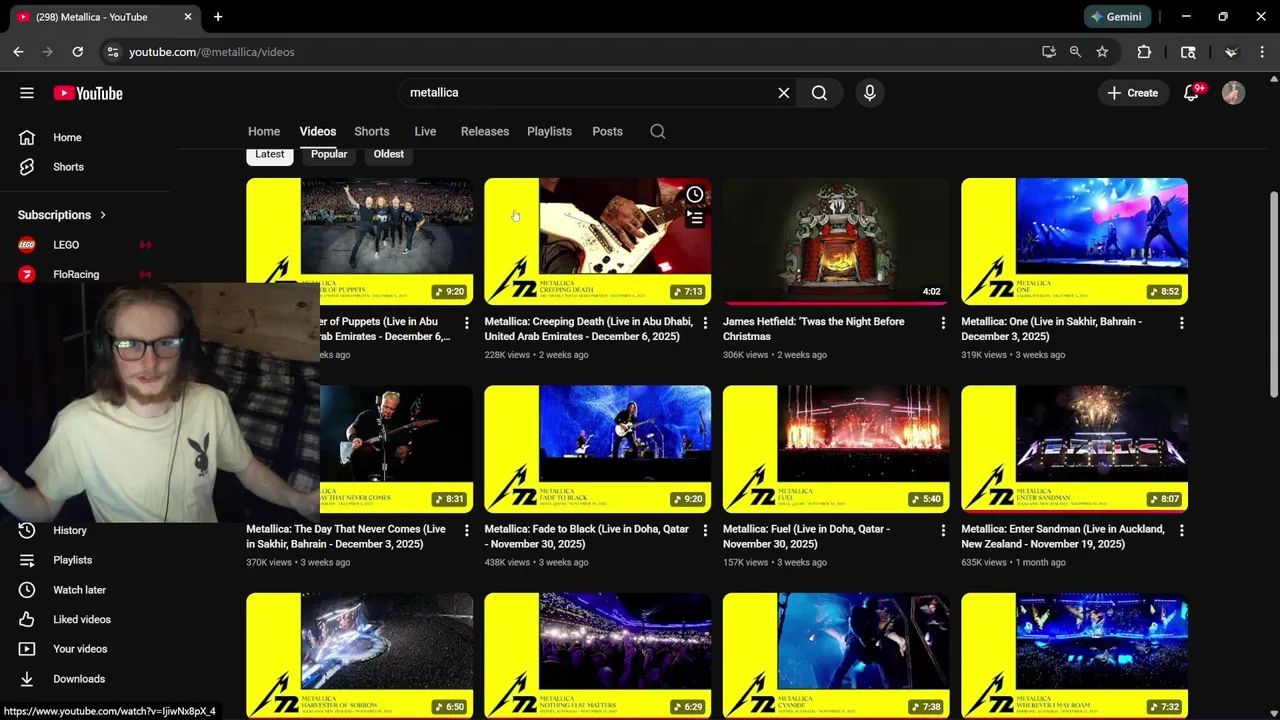Switch to the channel Home tab
1280x720 pixels.
coord(264,132)
